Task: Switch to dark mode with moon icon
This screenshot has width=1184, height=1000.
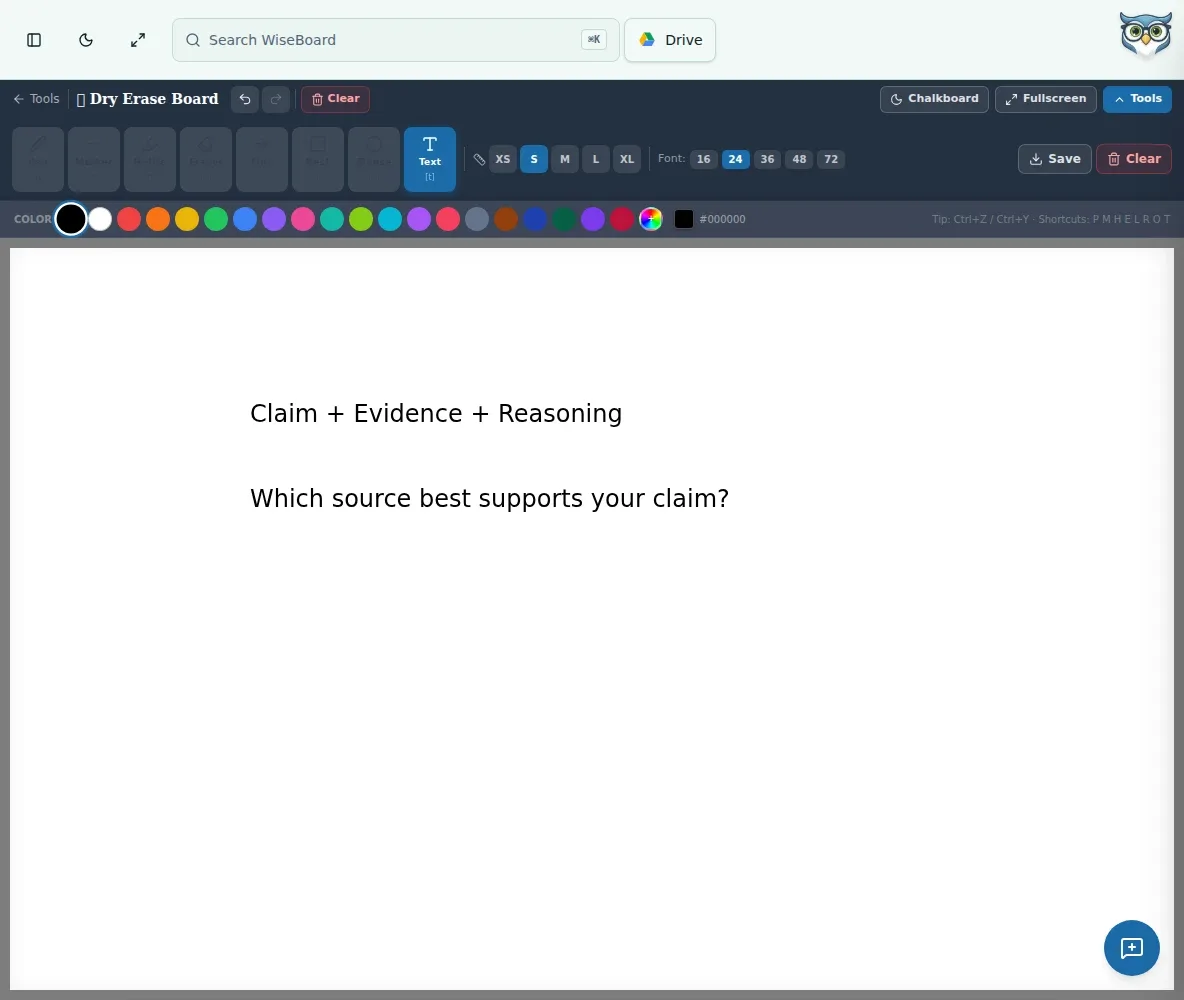Action: click(86, 40)
